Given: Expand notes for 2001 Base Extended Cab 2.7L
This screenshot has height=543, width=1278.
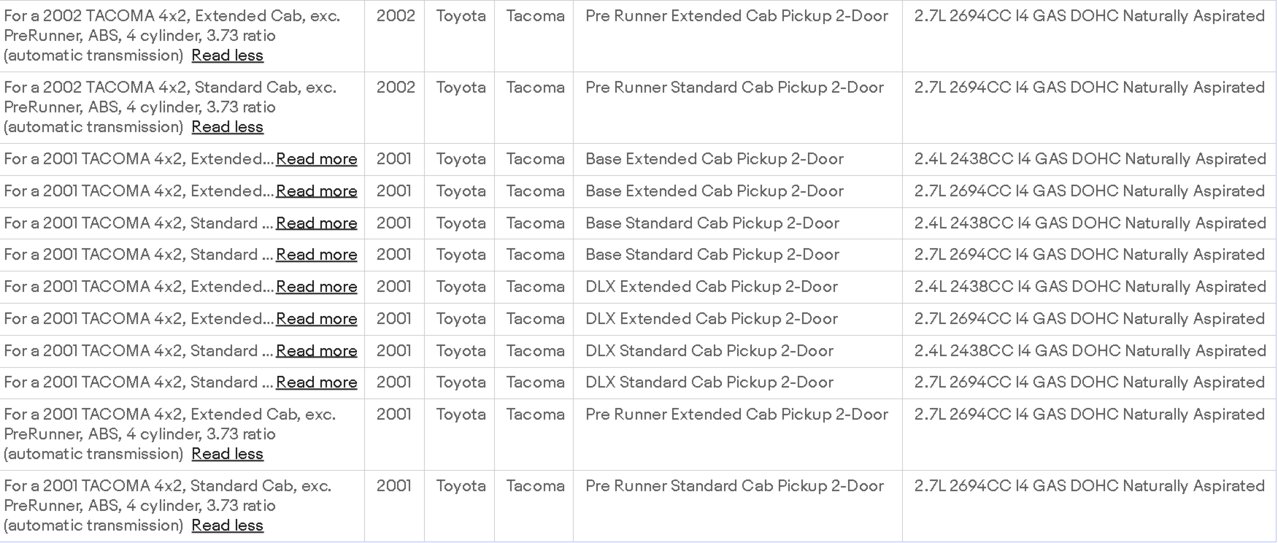Looking at the screenshot, I should coord(316,191).
